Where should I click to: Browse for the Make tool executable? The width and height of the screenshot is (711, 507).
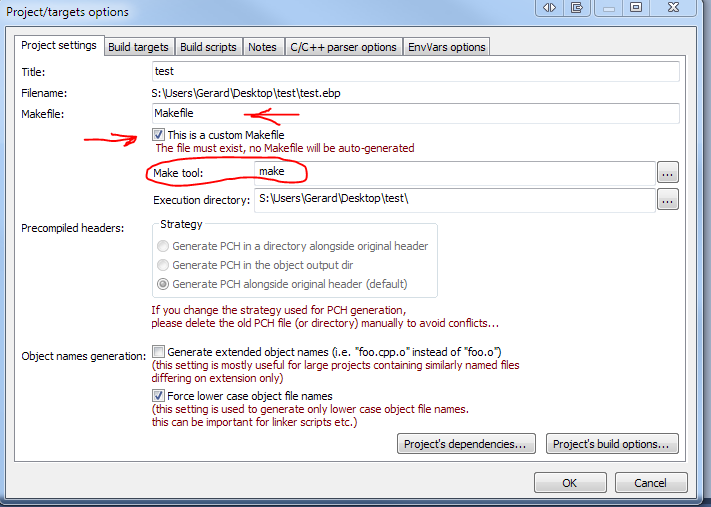(x=667, y=173)
